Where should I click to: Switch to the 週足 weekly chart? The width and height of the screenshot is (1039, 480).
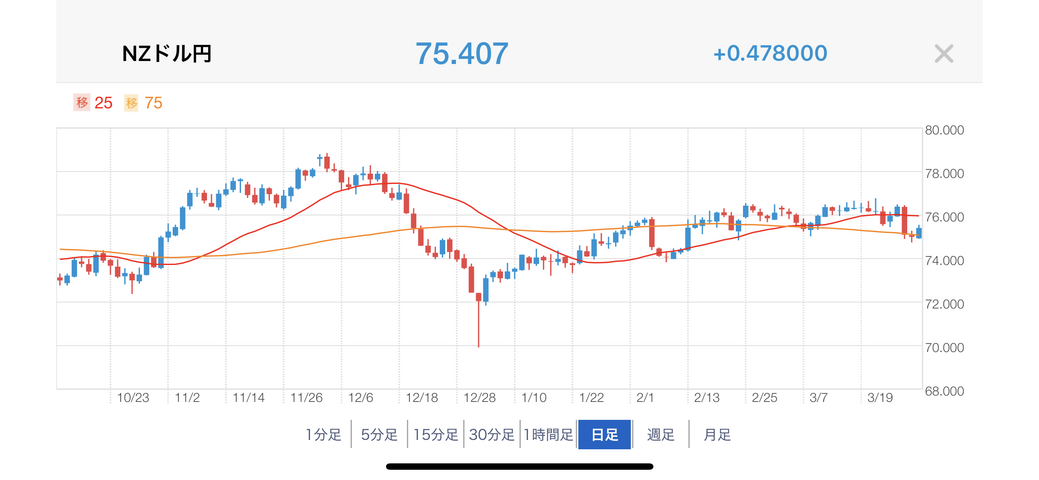tap(661, 435)
